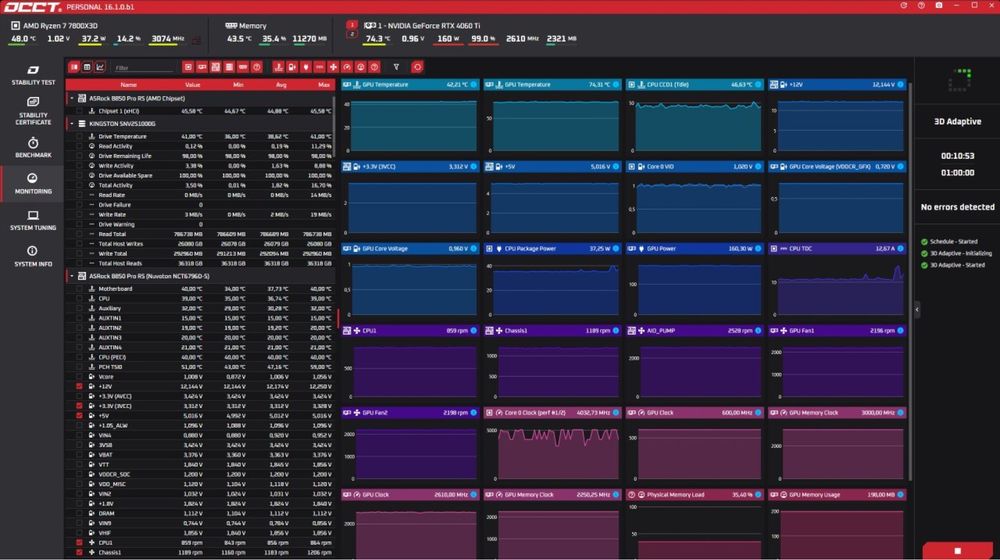Viewport: 1000px width, 560px height.
Task: Click the '3D Adaptive - Initializing' log entry
Action: pyautogui.click(x=960, y=253)
